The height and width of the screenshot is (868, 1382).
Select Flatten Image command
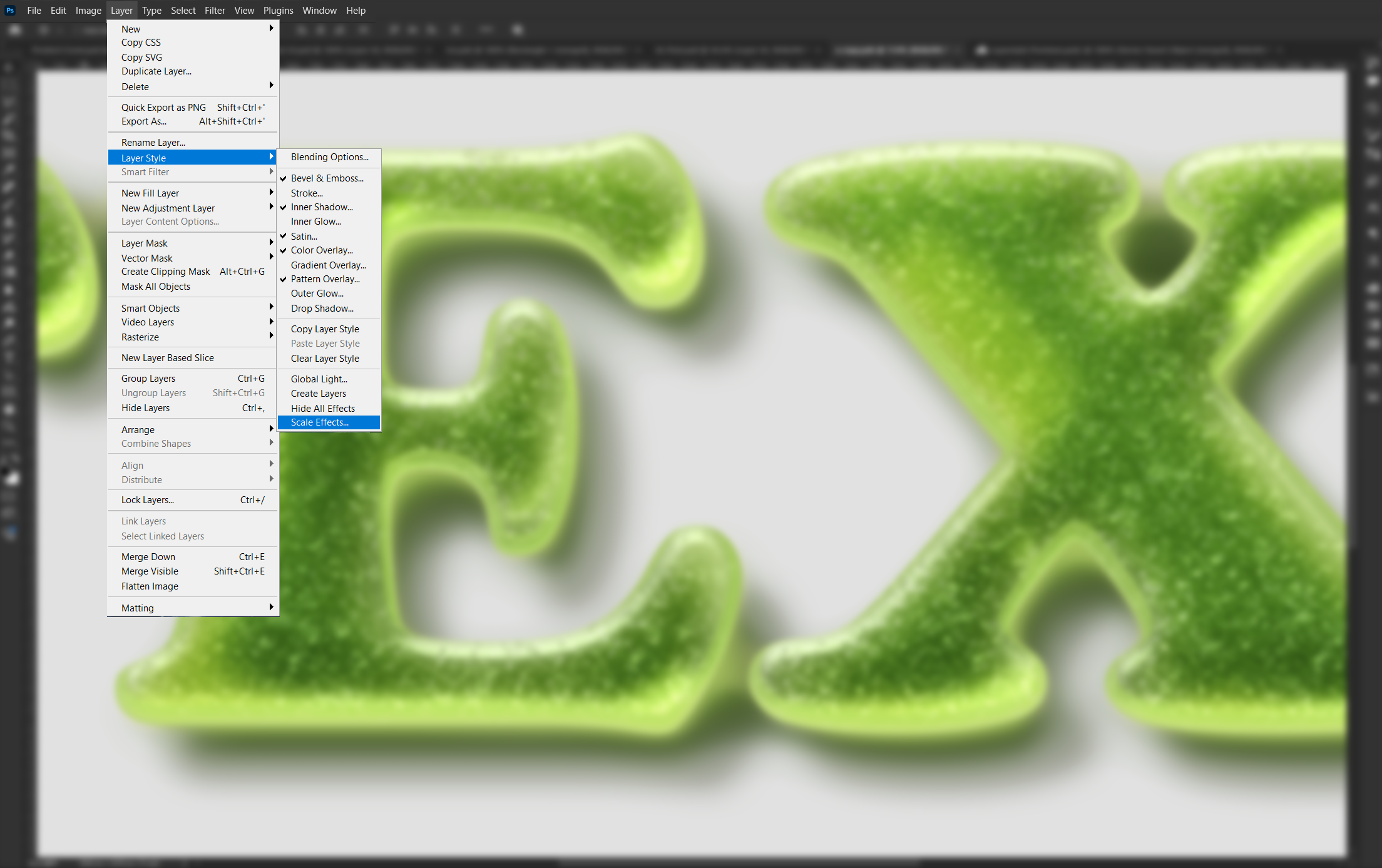point(150,586)
